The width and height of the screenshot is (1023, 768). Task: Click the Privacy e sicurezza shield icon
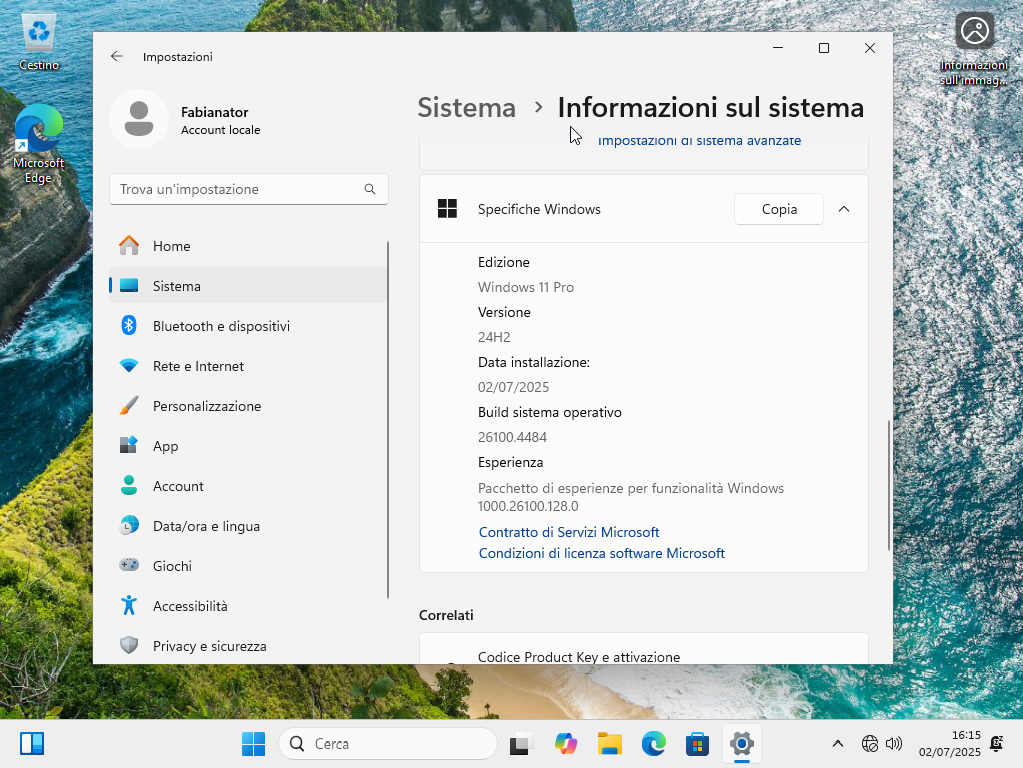pyautogui.click(x=129, y=645)
